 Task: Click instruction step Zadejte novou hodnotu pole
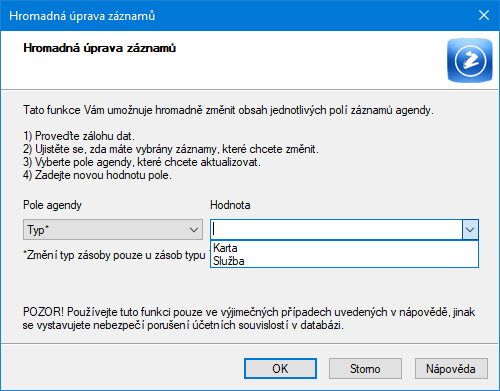pyautogui.click(x=97, y=175)
